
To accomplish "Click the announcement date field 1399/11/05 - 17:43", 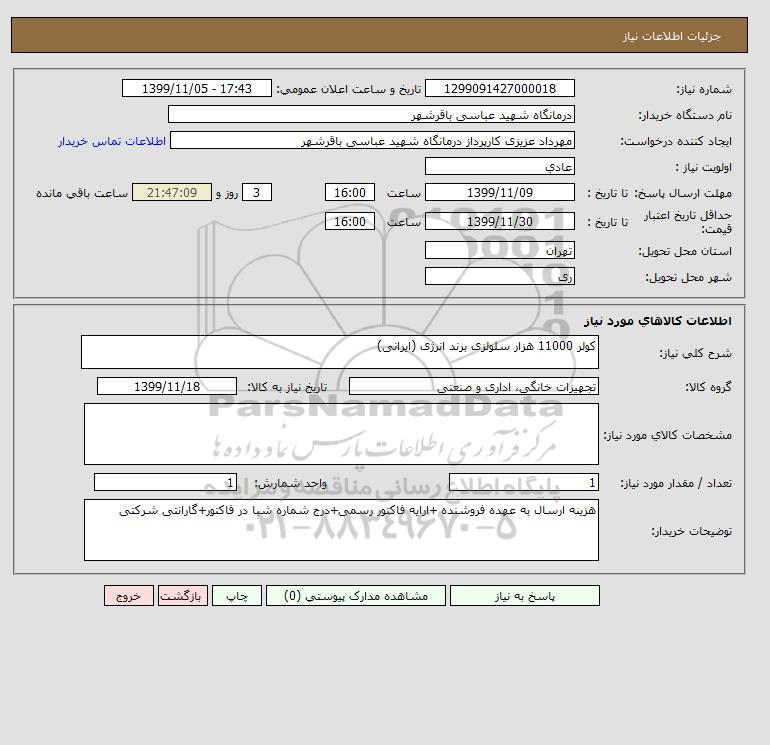I will pyautogui.click(x=196, y=88).
